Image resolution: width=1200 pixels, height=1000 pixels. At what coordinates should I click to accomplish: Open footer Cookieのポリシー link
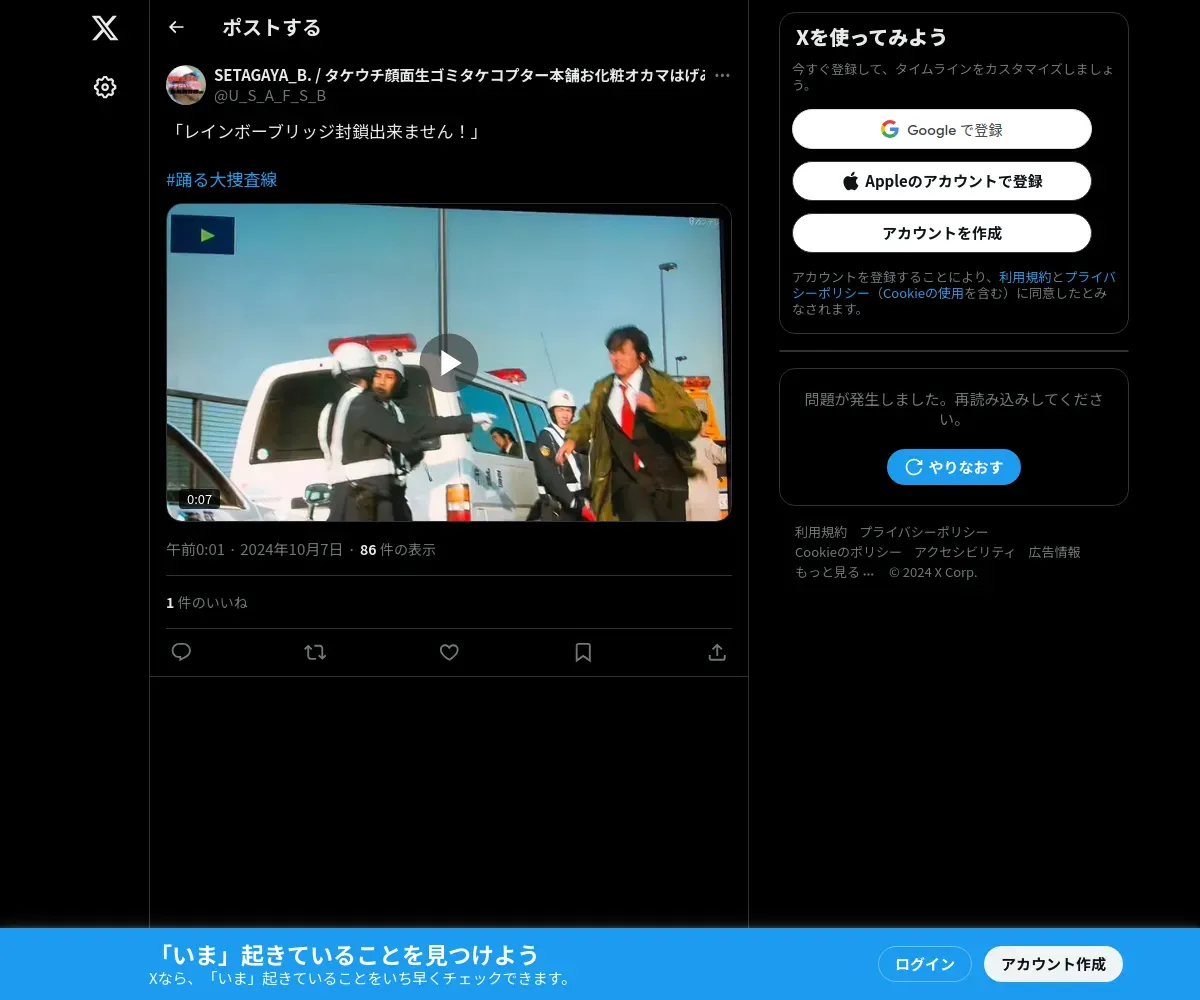coord(848,552)
